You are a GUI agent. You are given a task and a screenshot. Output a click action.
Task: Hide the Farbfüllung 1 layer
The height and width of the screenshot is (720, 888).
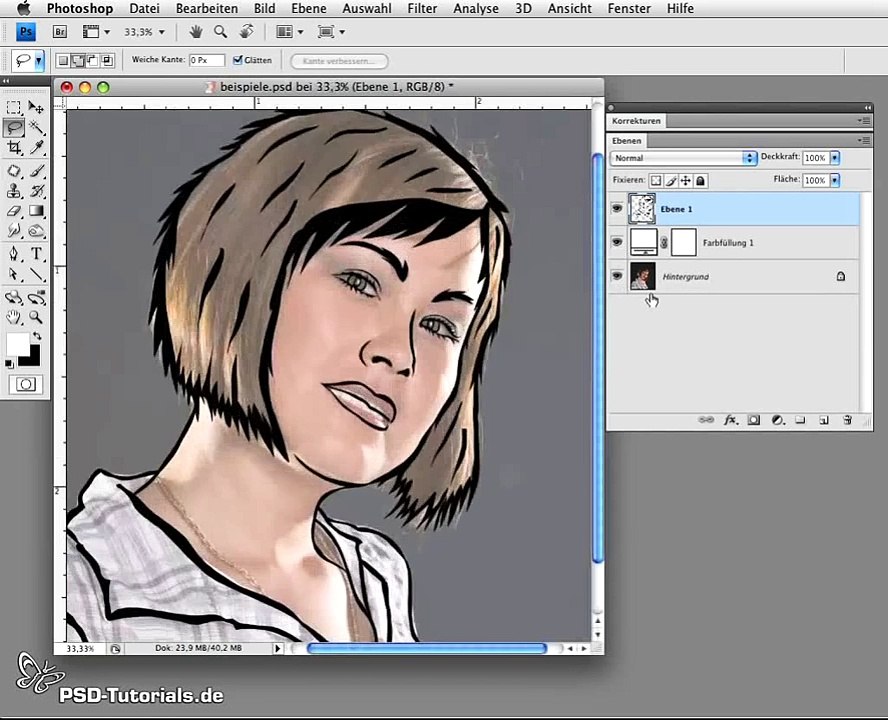(x=617, y=242)
